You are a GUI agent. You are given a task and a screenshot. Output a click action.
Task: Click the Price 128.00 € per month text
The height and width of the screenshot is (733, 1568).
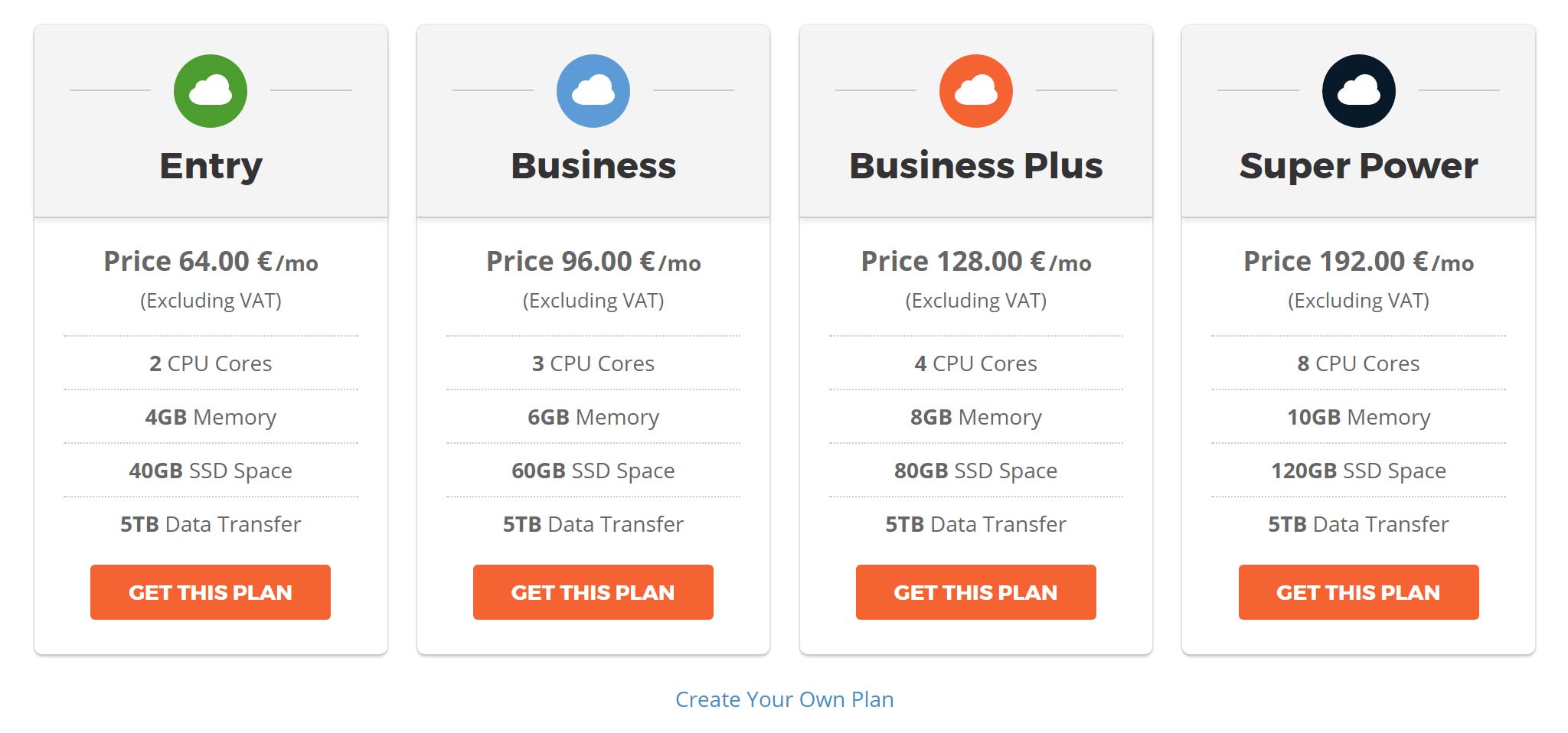click(x=976, y=262)
